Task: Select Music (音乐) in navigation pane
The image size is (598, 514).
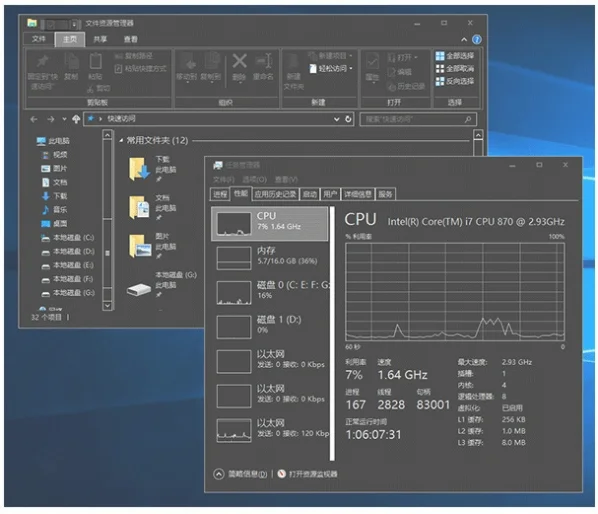Action: coord(55,210)
